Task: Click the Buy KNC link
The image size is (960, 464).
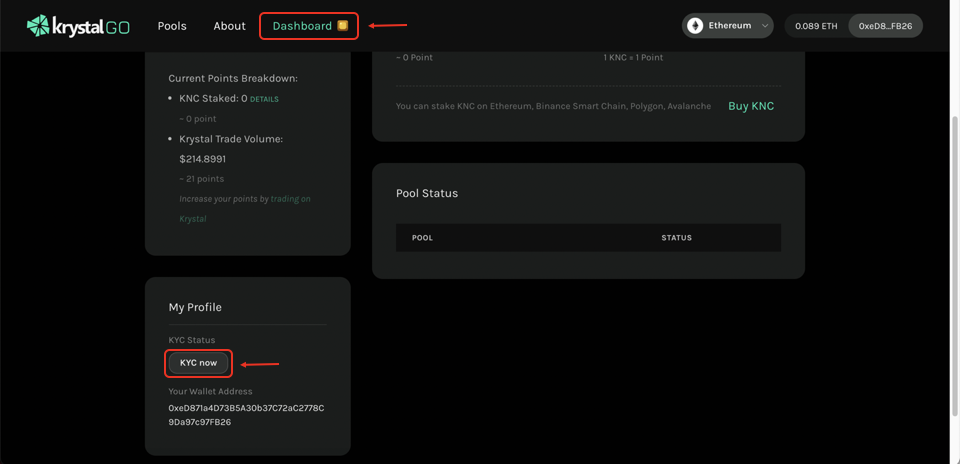Action: pos(751,106)
